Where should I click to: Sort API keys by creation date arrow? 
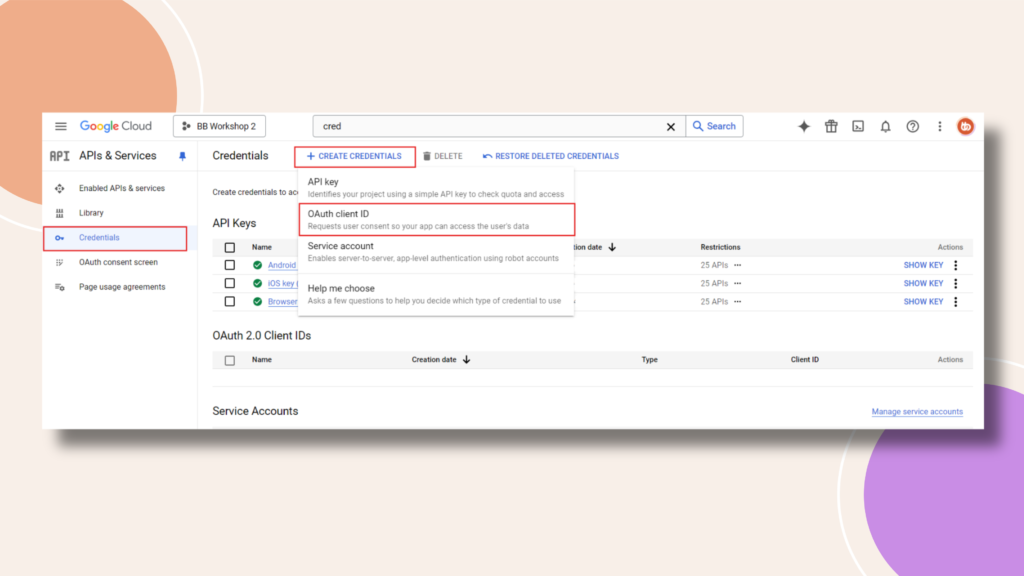pos(612,248)
